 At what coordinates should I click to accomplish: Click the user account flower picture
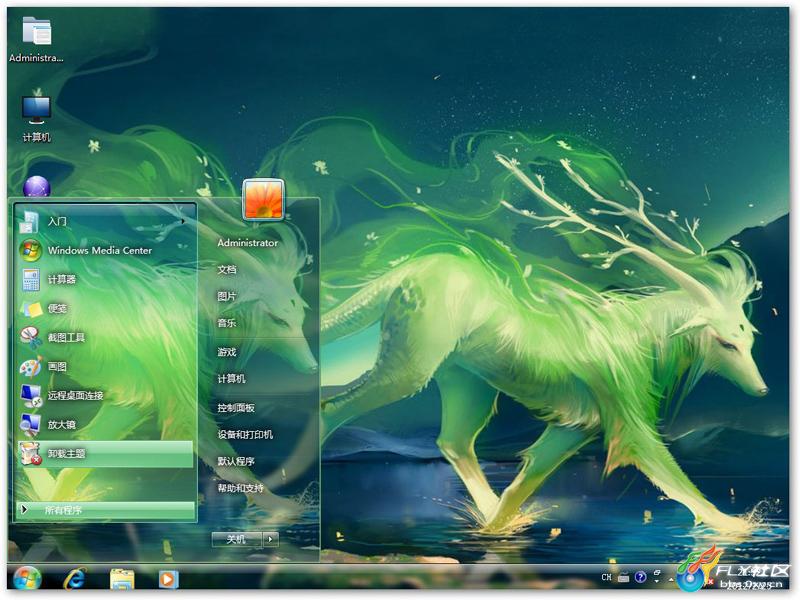click(263, 199)
